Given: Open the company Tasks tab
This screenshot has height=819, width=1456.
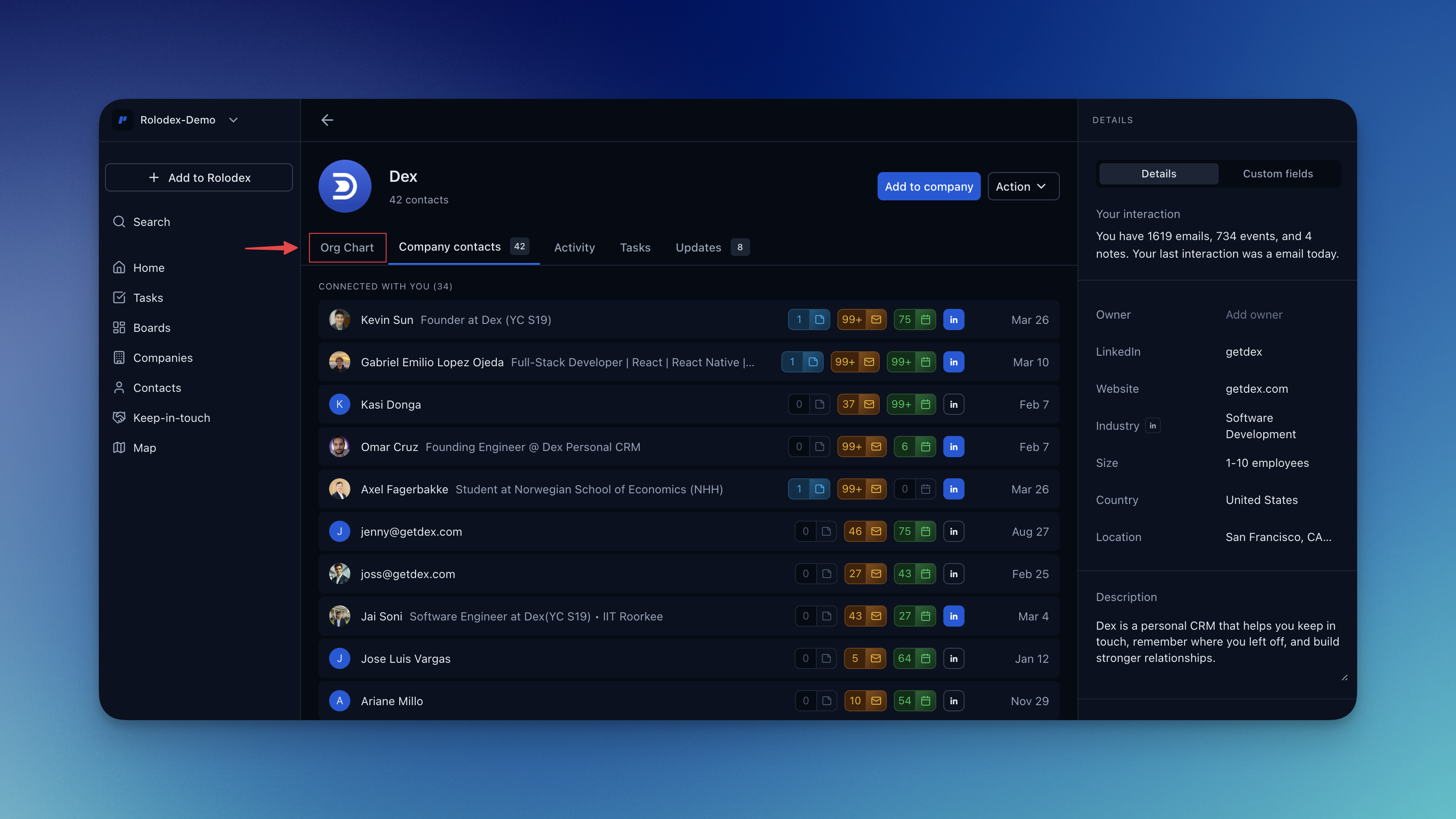Looking at the screenshot, I should click(635, 248).
